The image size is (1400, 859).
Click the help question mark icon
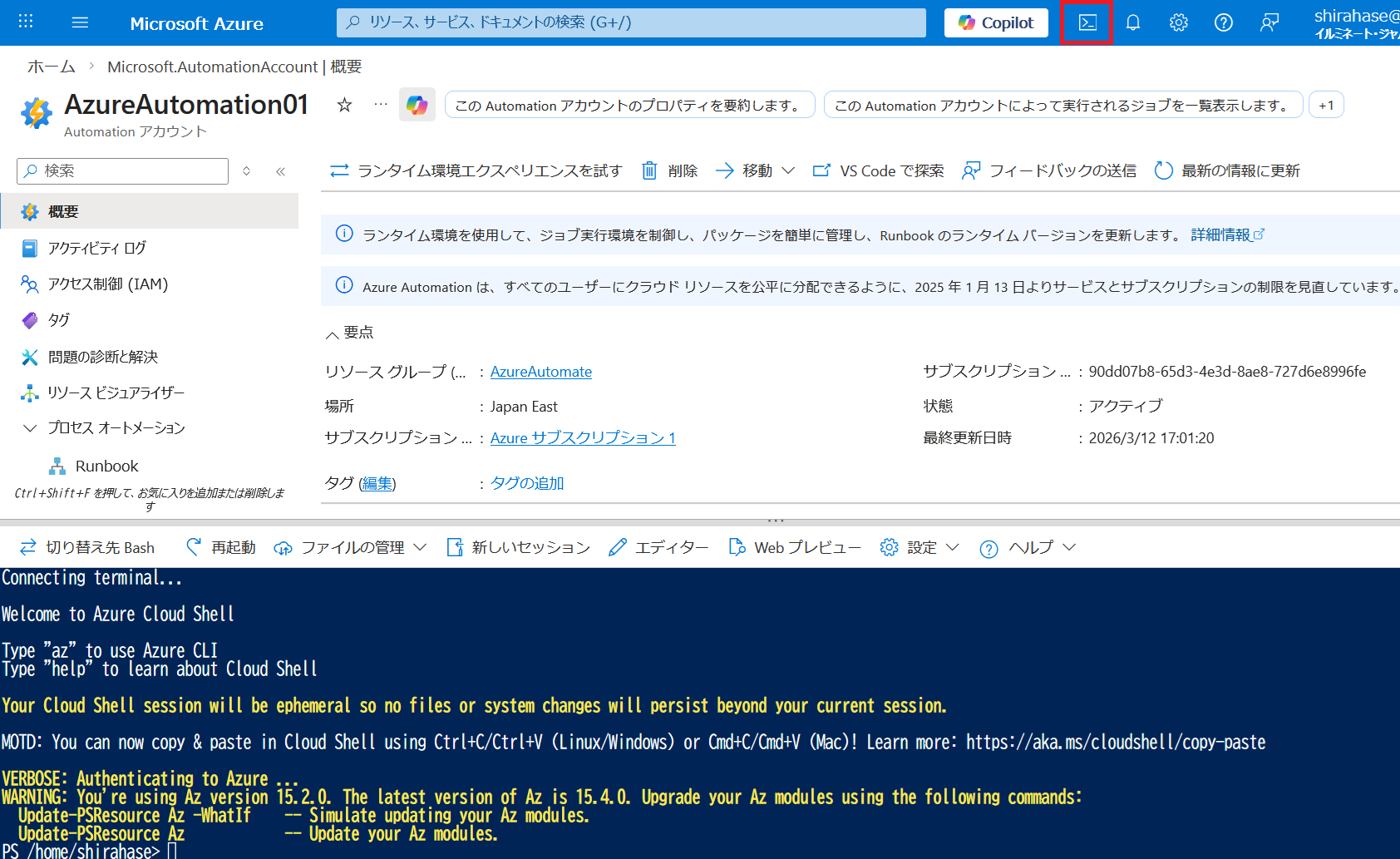coord(1223,22)
